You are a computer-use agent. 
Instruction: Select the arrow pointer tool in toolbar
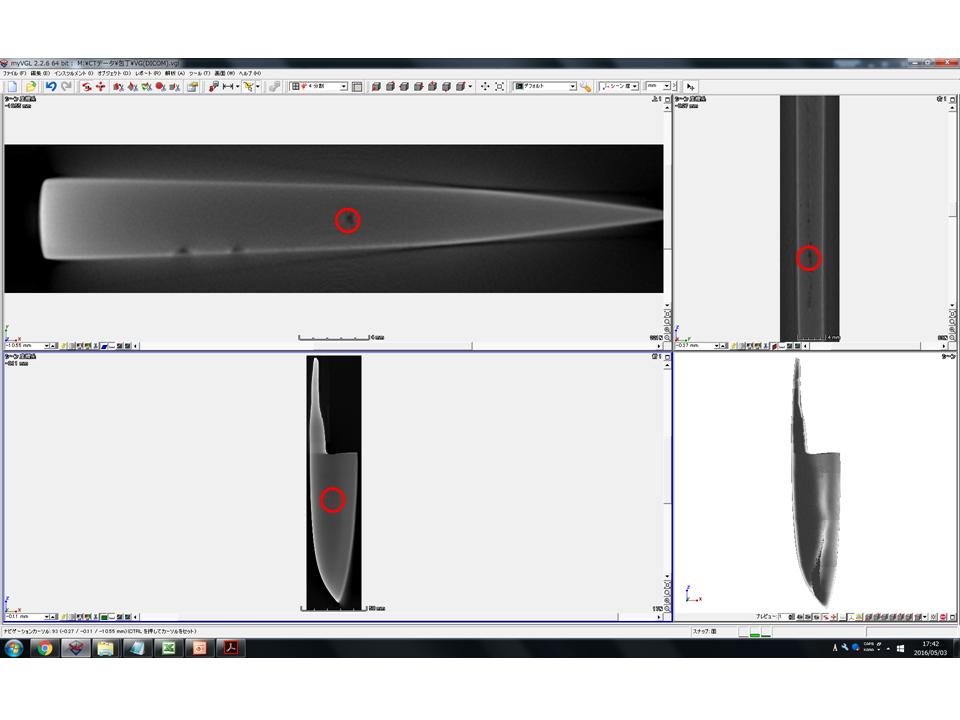(x=691, y=87)
